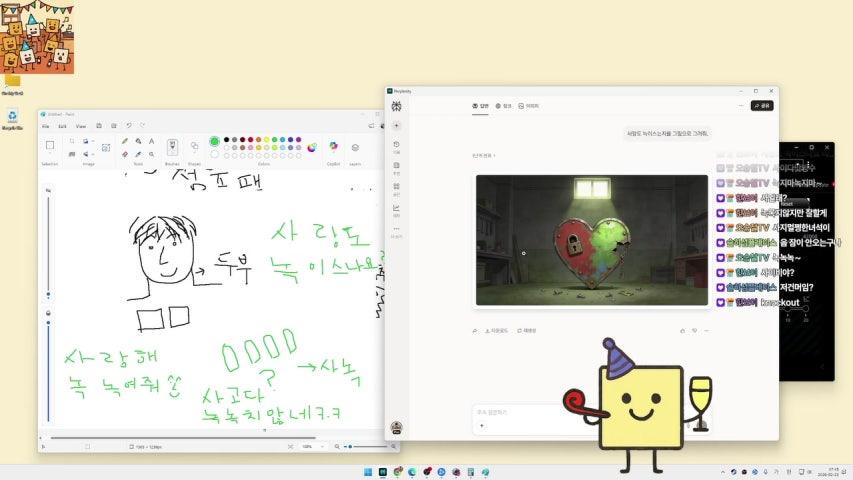Choose the Text tool in Paint
Viewport: 853px width, 480px height.
click(151, 141)
